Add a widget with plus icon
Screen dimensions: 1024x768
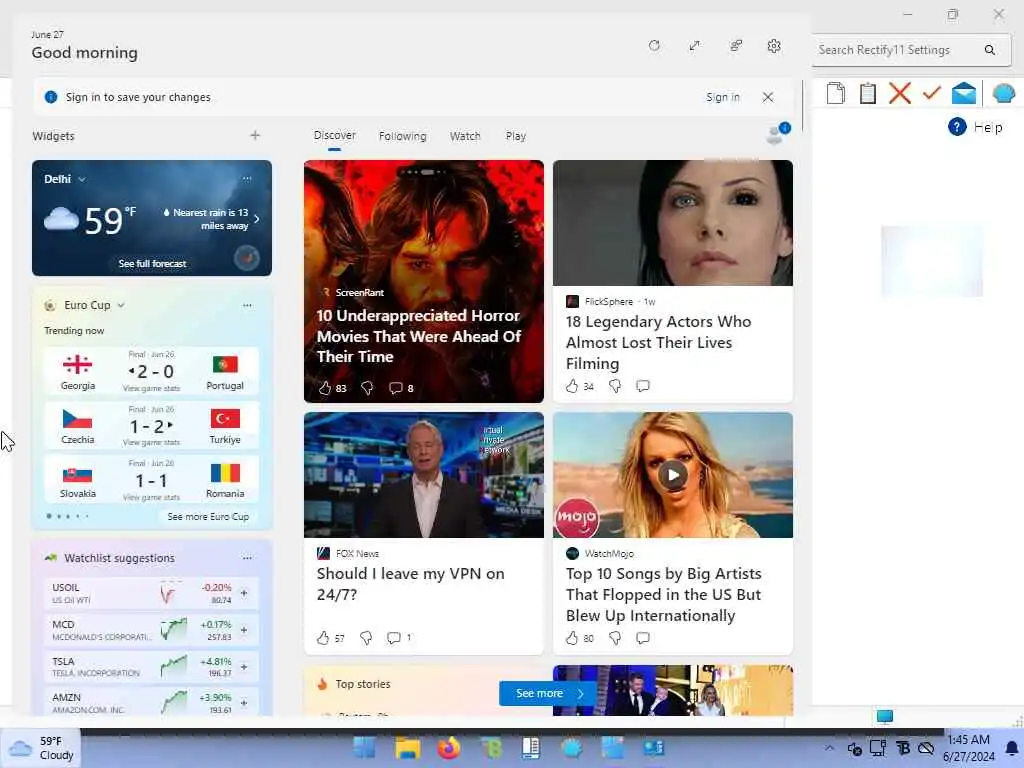click(x=255, y=135)
